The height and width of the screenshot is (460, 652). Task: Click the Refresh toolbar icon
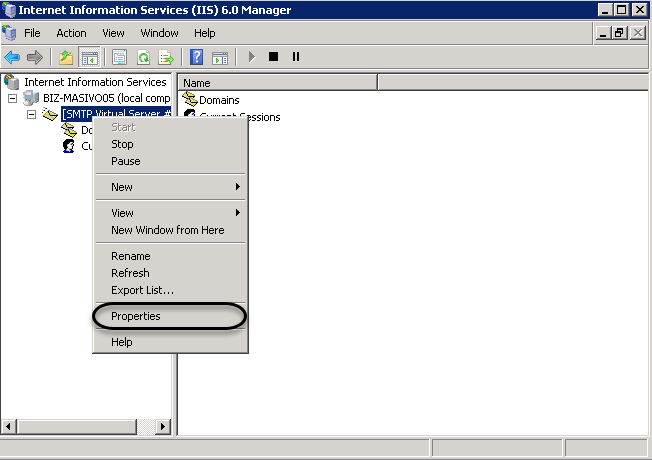[143, 57]
